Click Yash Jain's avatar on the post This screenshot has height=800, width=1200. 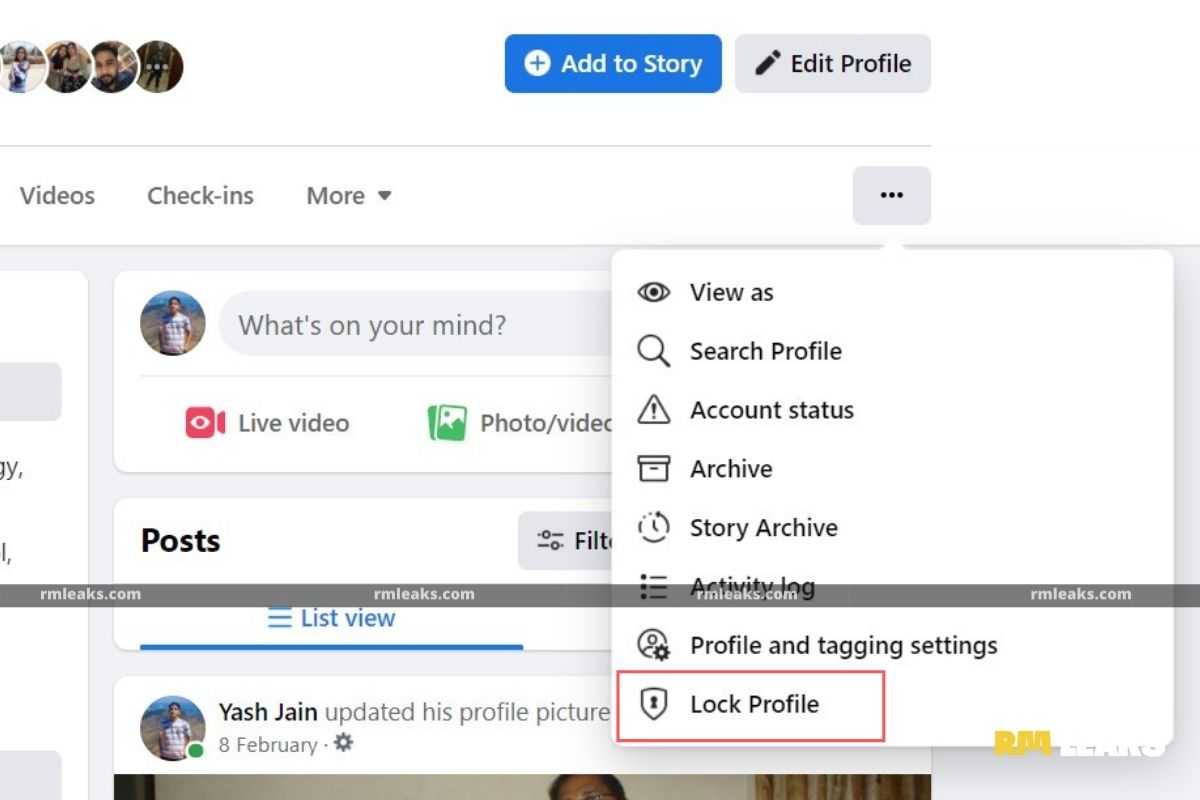[x=173, y=727]
